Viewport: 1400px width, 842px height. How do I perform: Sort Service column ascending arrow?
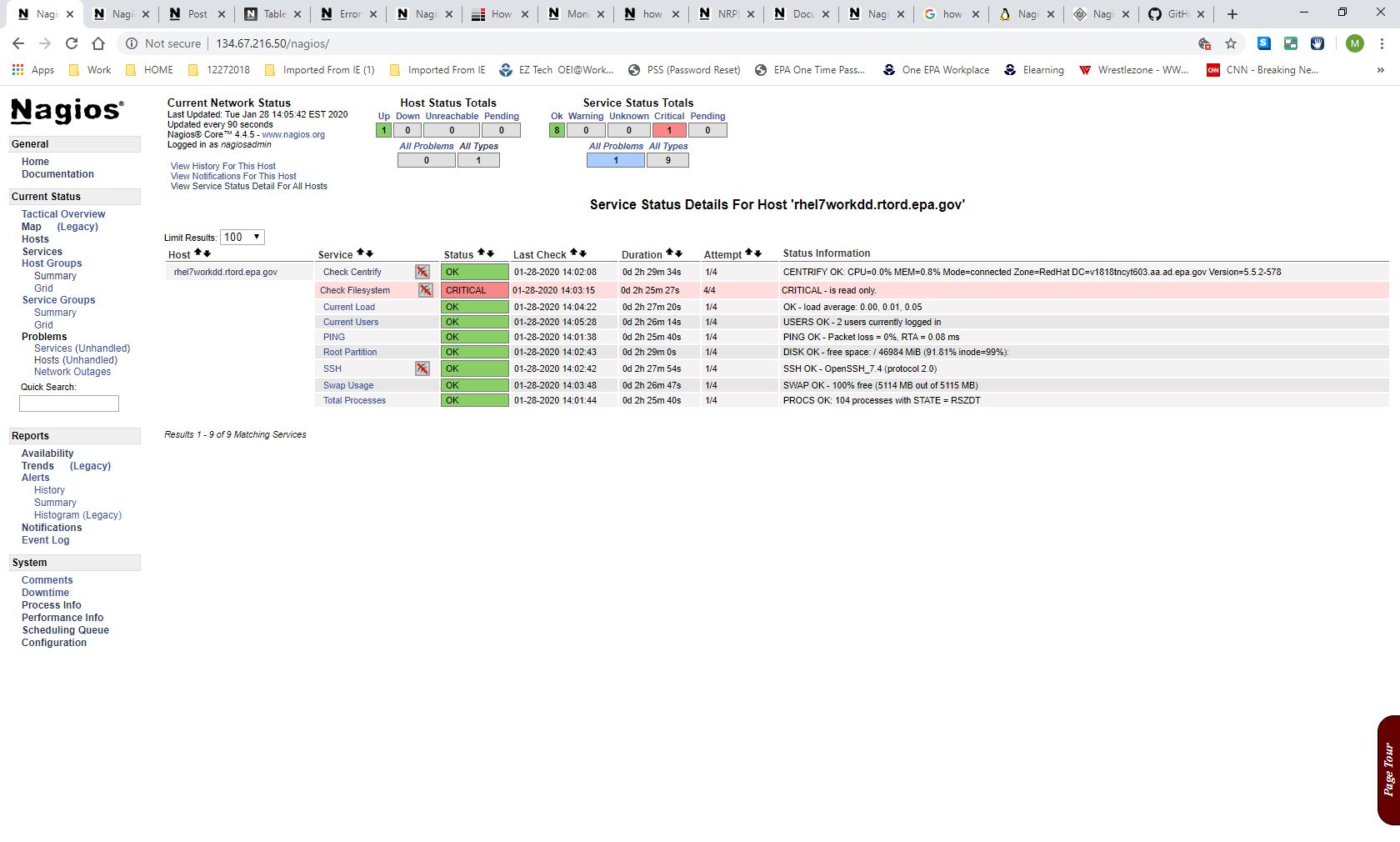coord(360,253)
